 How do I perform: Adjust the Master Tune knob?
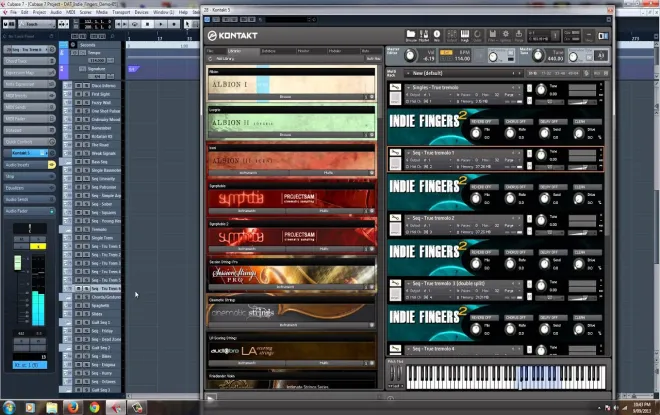[538, 55]
